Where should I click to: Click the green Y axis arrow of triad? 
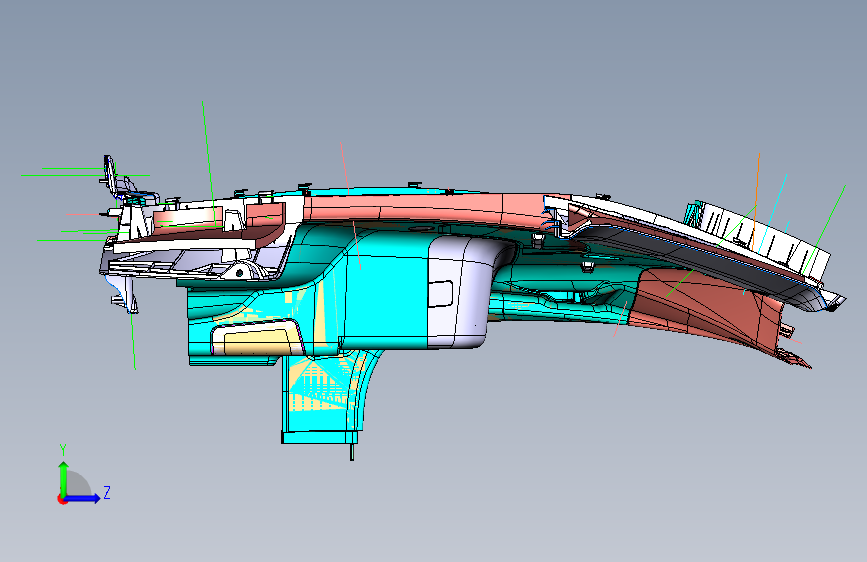click(63, 478)
